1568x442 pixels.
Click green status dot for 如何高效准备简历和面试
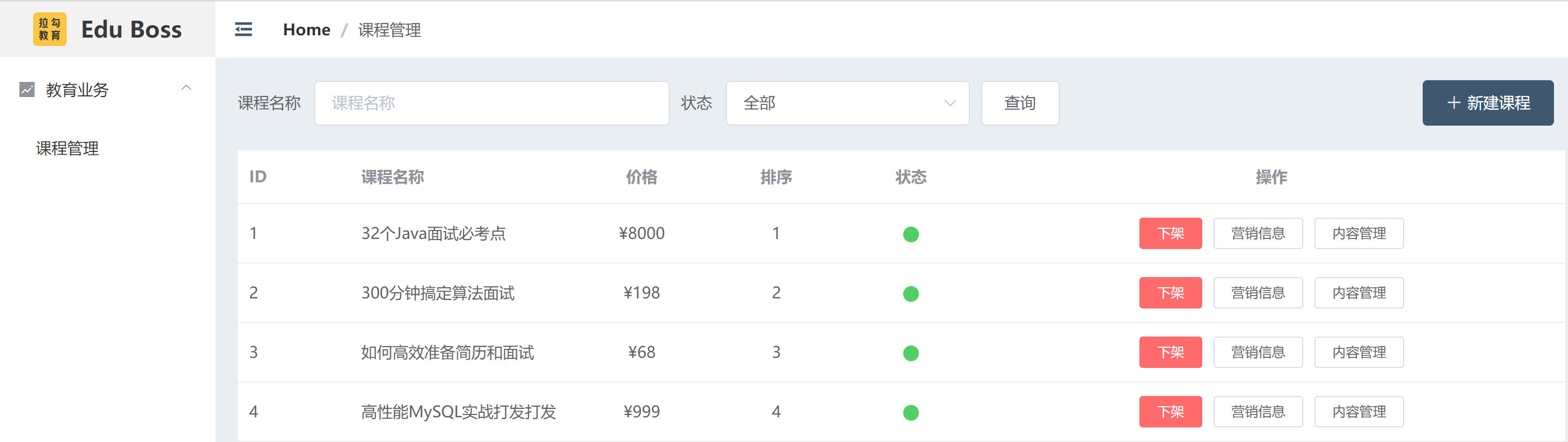pyautogui.click(x=911, y=353)
